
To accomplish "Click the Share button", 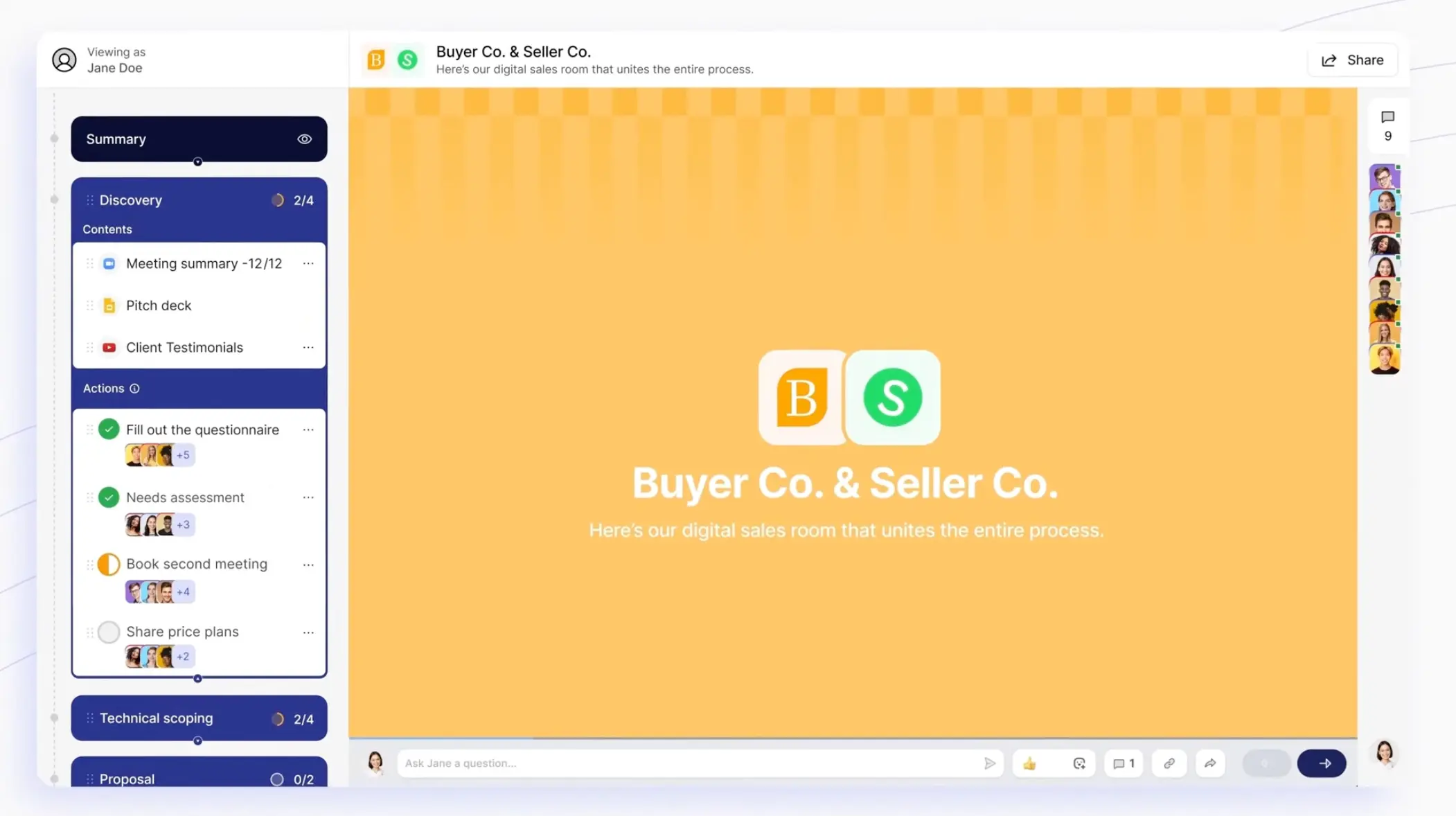I will click(x=1352, y=60).
